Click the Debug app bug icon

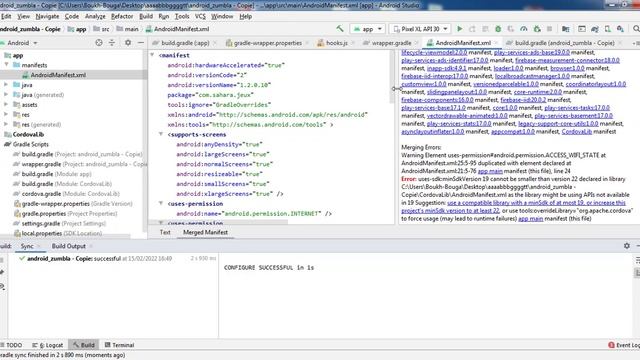498,29
